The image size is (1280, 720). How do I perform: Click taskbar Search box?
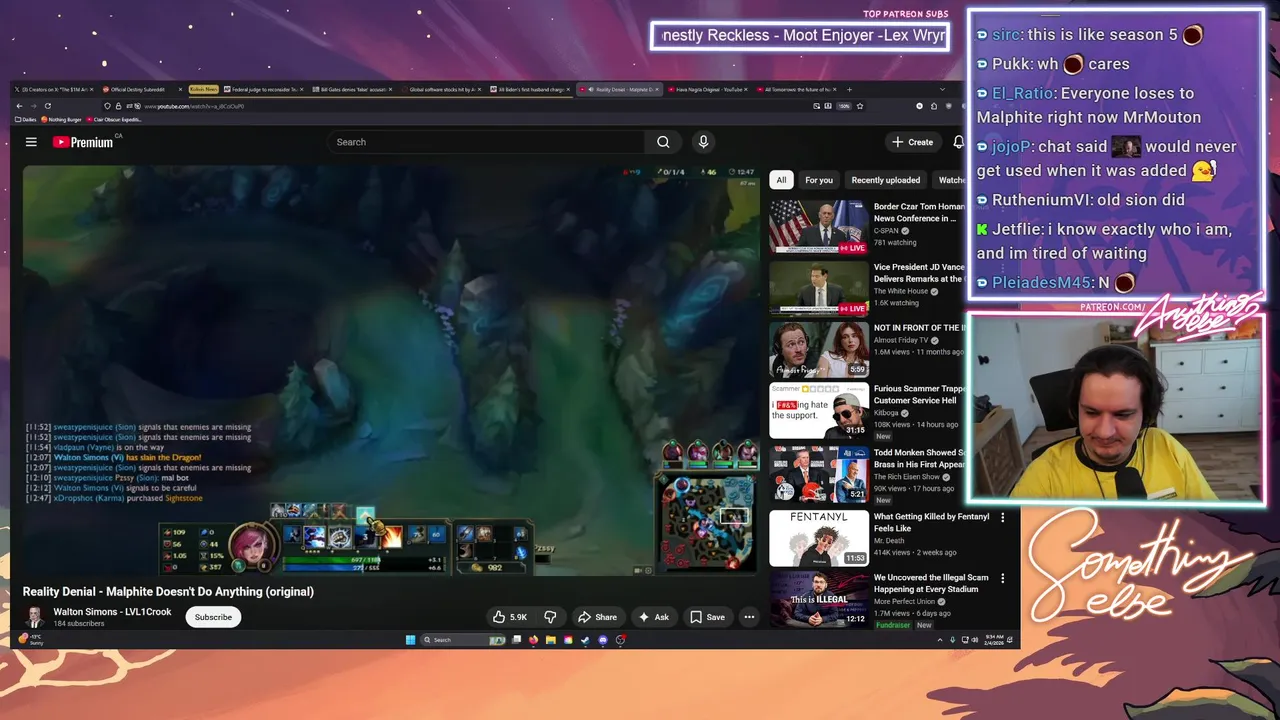click(463, 640)
